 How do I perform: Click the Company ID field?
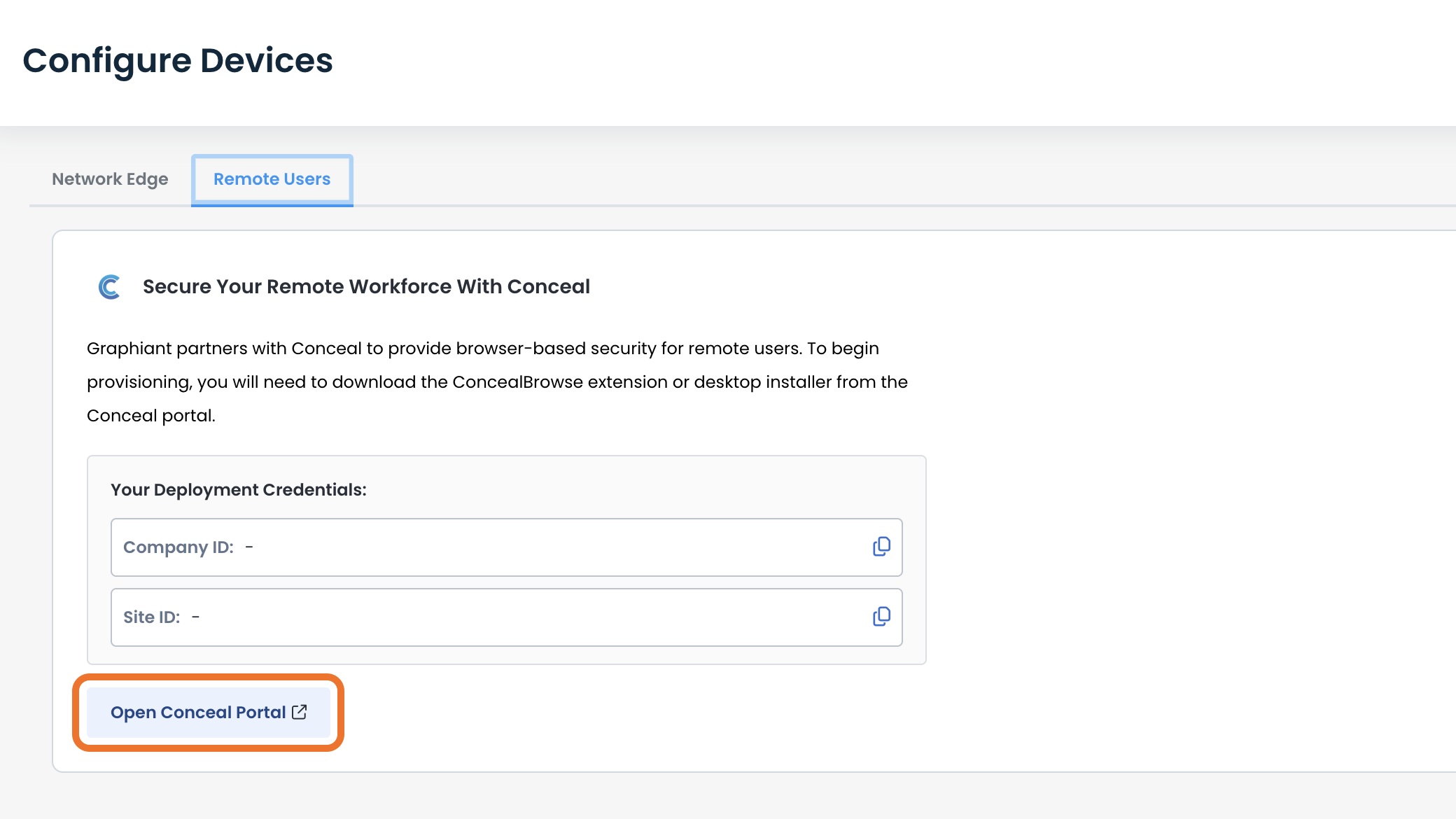coord(506,547)
